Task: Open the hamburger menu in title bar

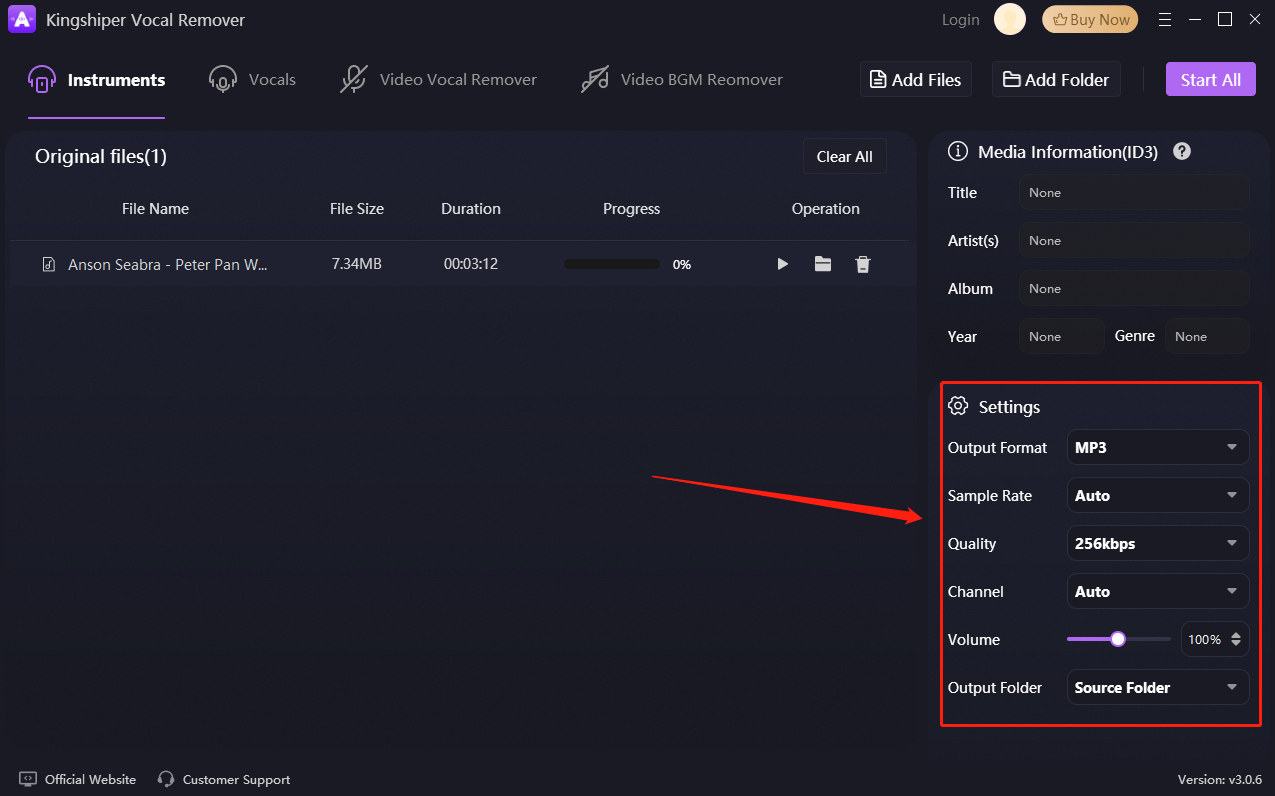Action: 1164,19
